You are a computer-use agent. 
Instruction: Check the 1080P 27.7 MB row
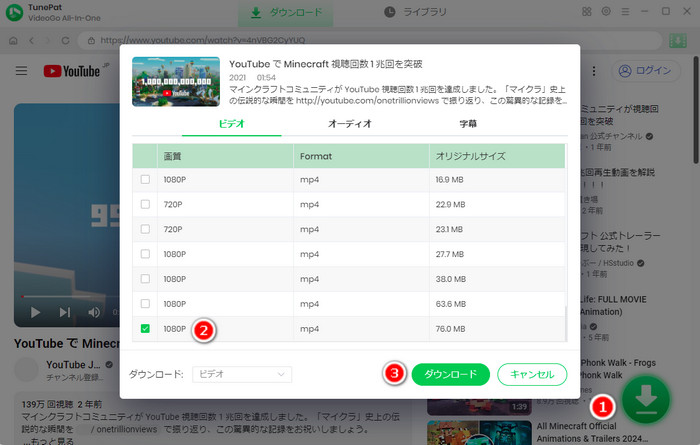(145, 254)
